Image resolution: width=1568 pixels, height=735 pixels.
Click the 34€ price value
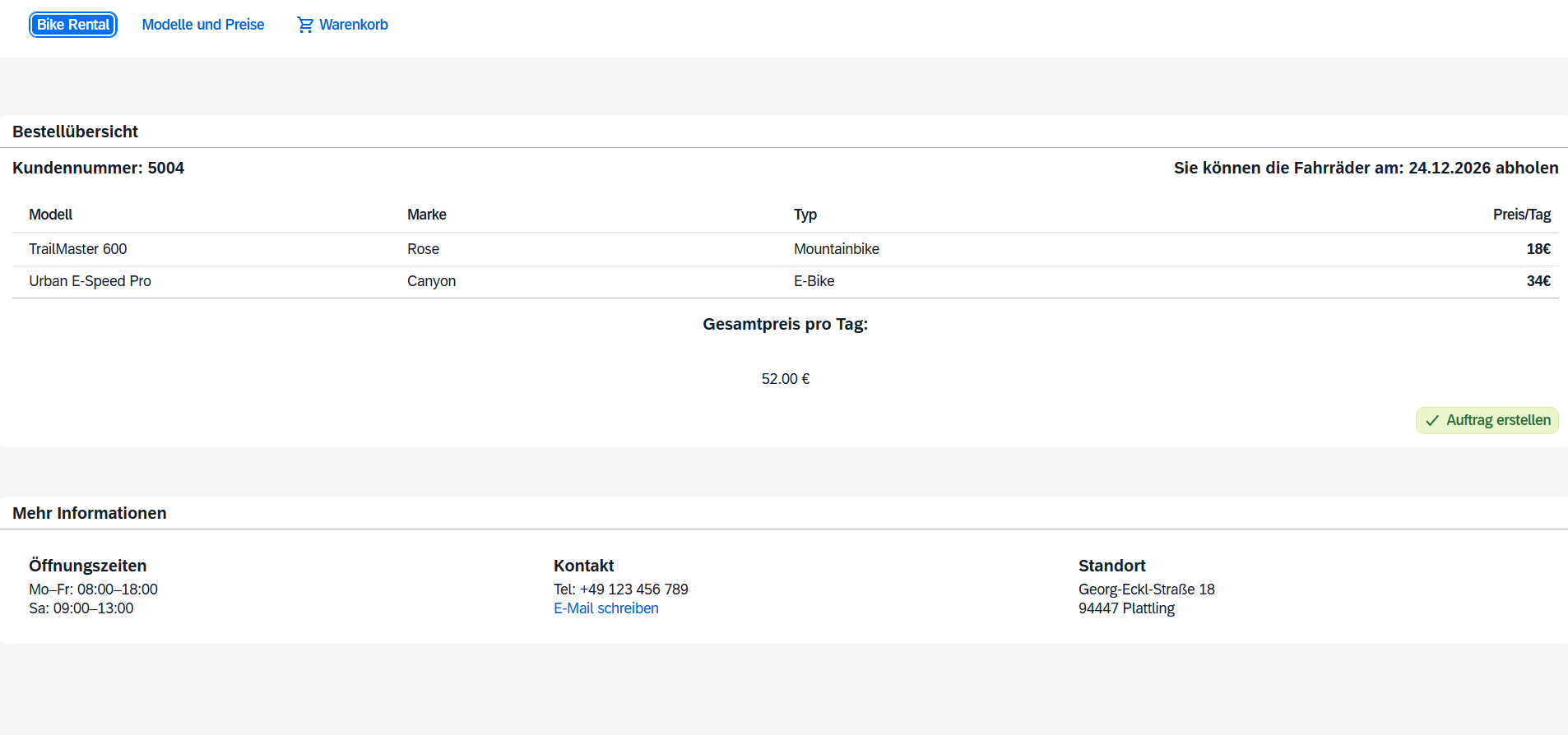click(x=1538, y=281)
